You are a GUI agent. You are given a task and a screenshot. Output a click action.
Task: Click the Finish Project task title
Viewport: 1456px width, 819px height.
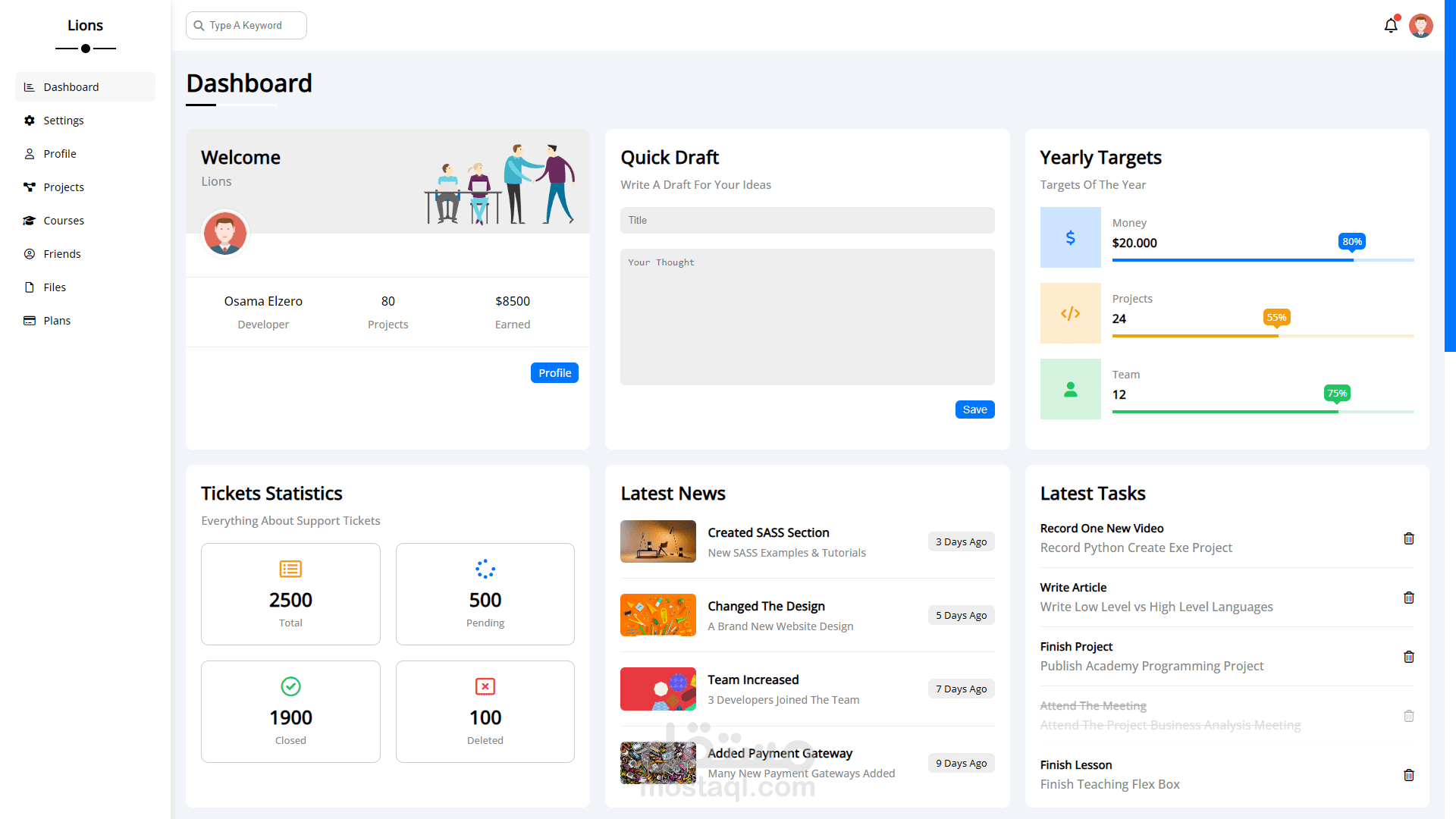click(1076, 647)
